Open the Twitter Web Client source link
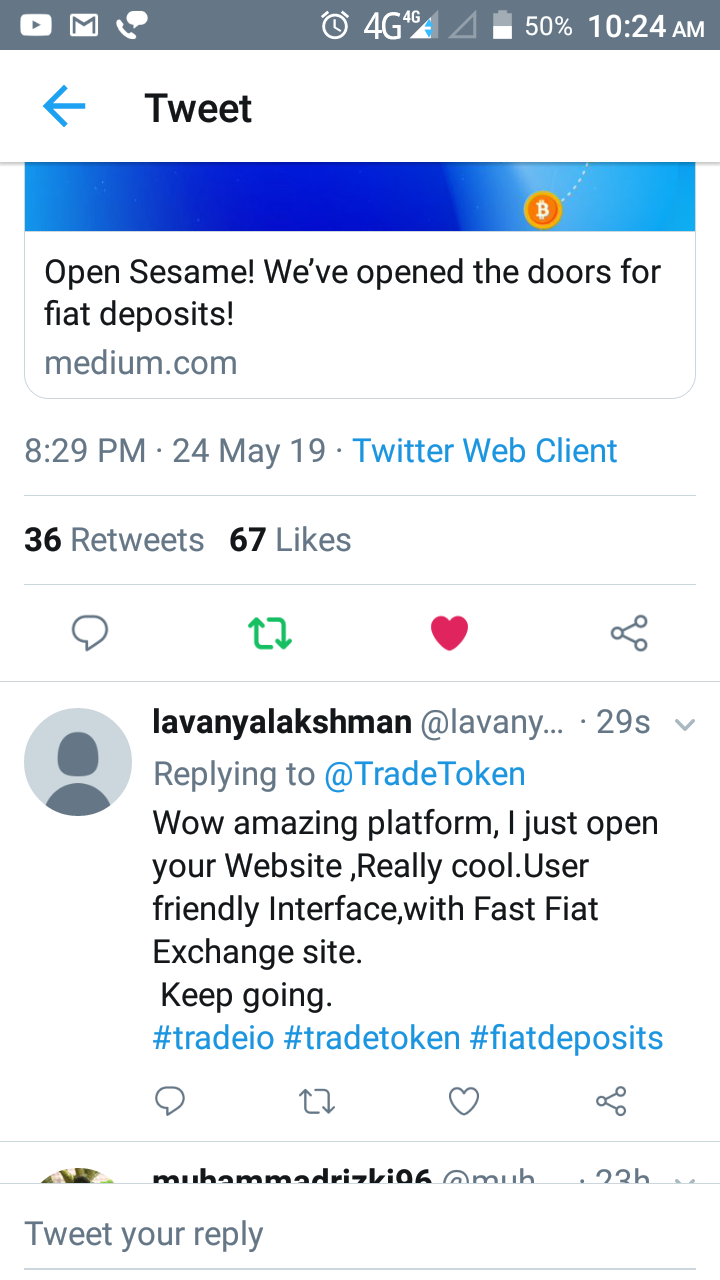The image size is (720, 1280). point(485,451)
